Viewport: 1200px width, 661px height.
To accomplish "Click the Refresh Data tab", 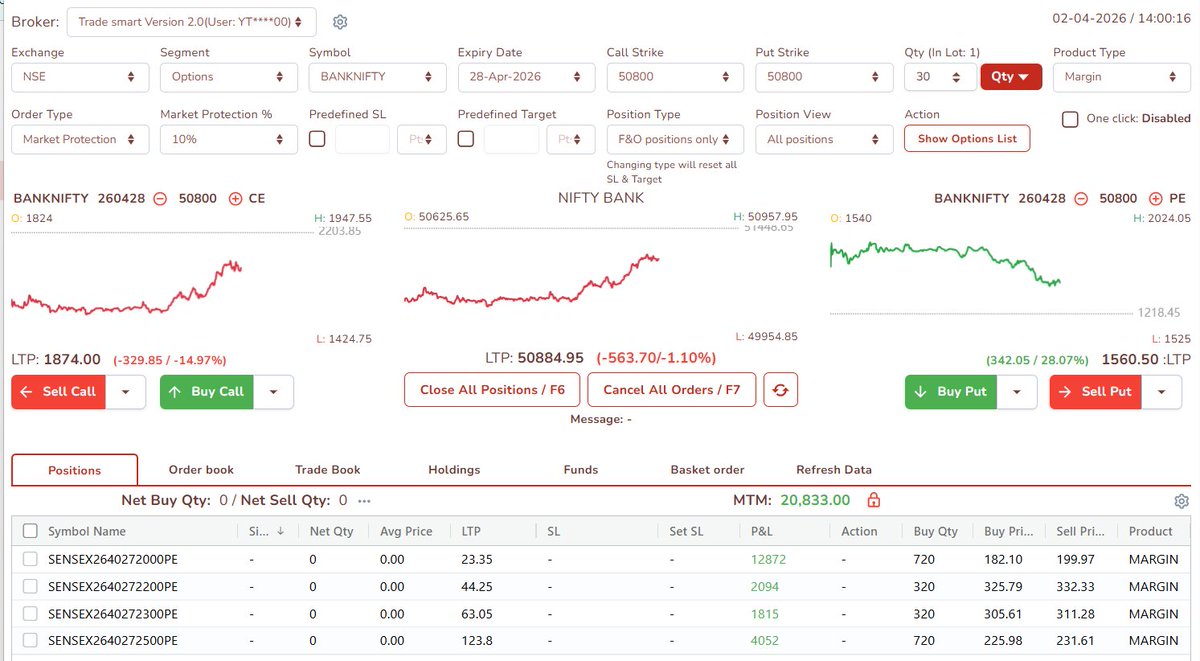I will point(834,469).
